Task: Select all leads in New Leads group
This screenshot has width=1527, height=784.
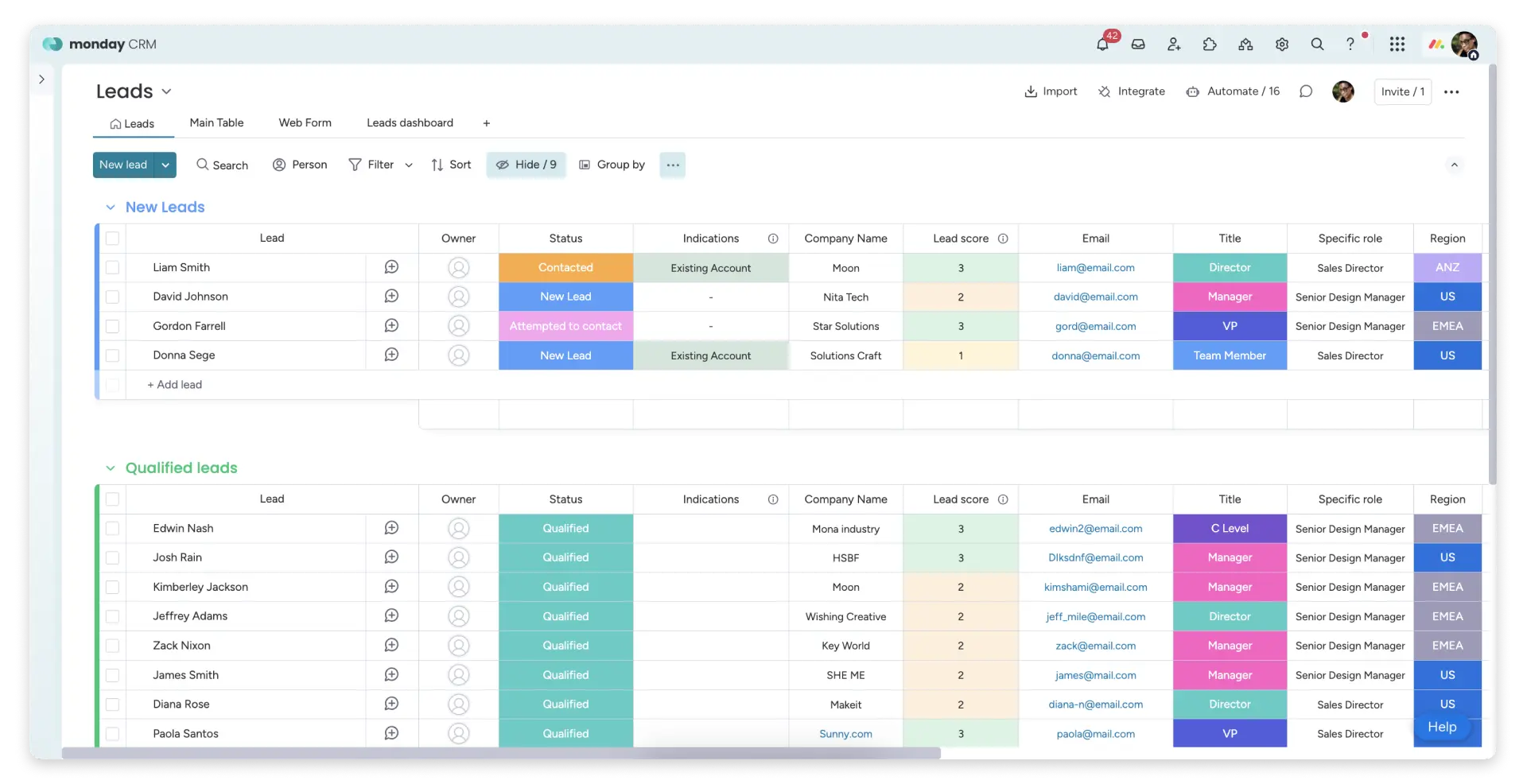Action: point(113,239)
